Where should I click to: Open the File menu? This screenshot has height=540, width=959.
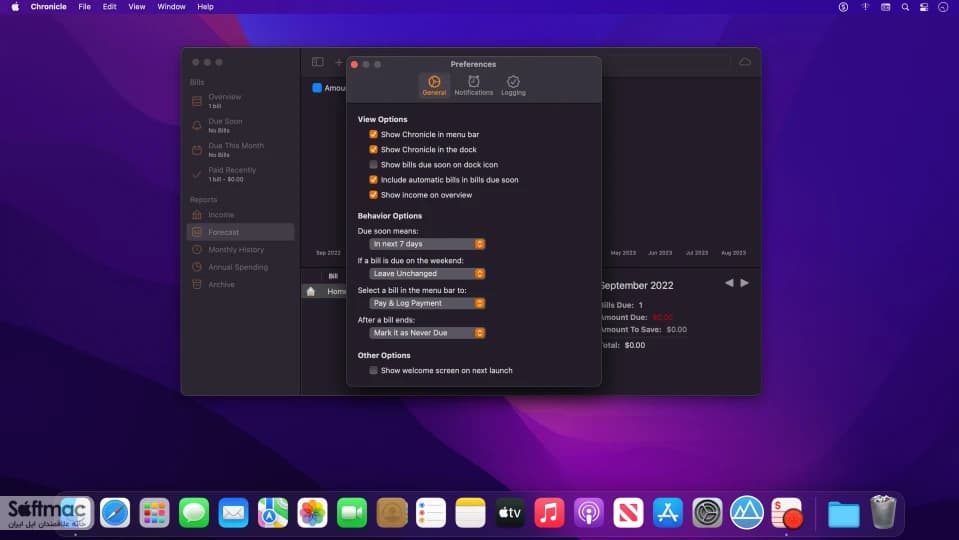pyautogui.click(x=84, y=7)
